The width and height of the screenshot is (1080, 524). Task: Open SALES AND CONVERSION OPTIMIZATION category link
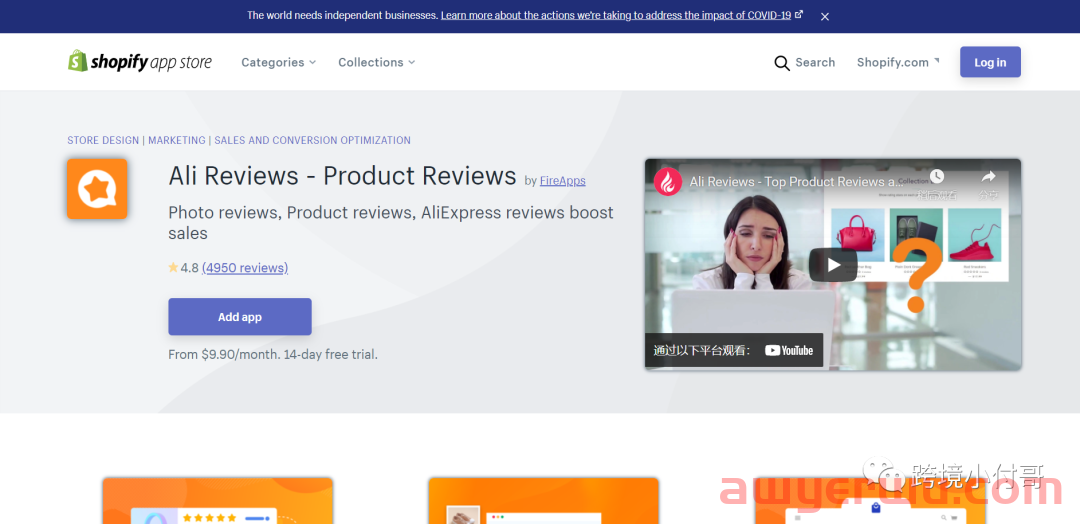tap(313, 140)
